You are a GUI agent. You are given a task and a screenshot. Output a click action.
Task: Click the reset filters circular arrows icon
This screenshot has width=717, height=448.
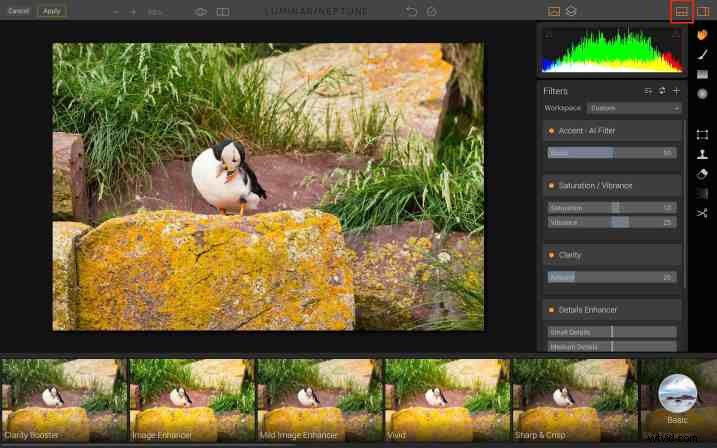[x=662, y=91]
